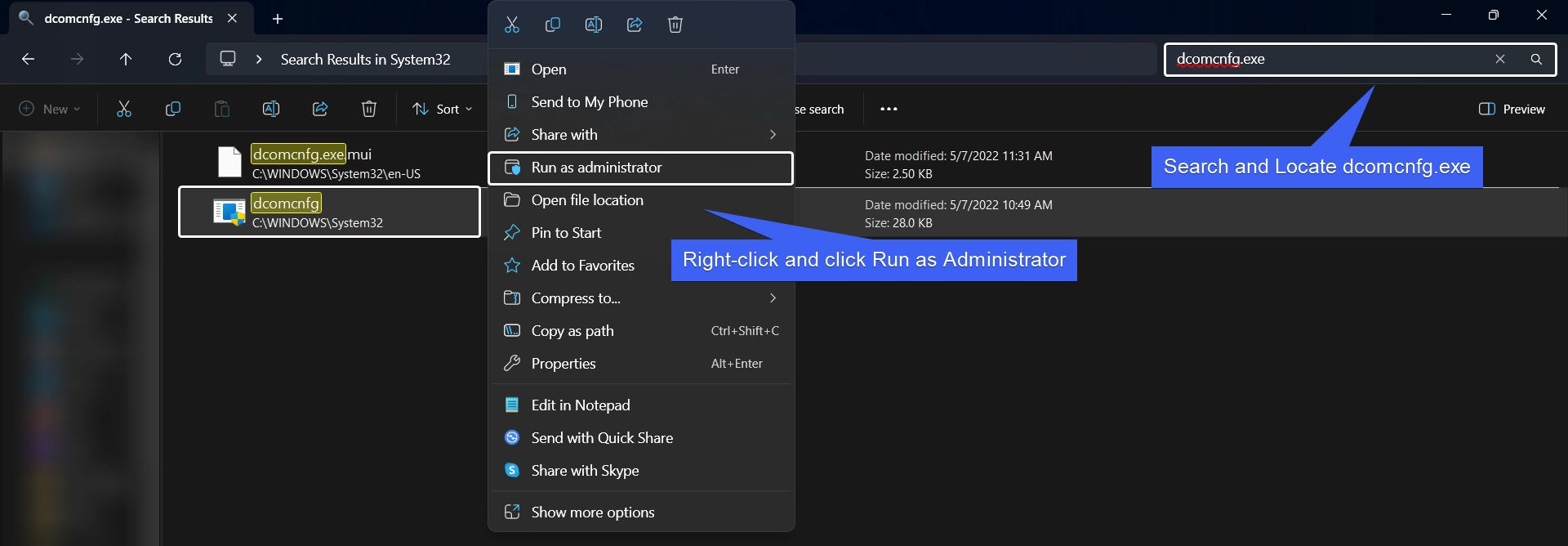Go back with the back arrow
This screenshot has height=546, width=1568.
[x=28, y=59]
